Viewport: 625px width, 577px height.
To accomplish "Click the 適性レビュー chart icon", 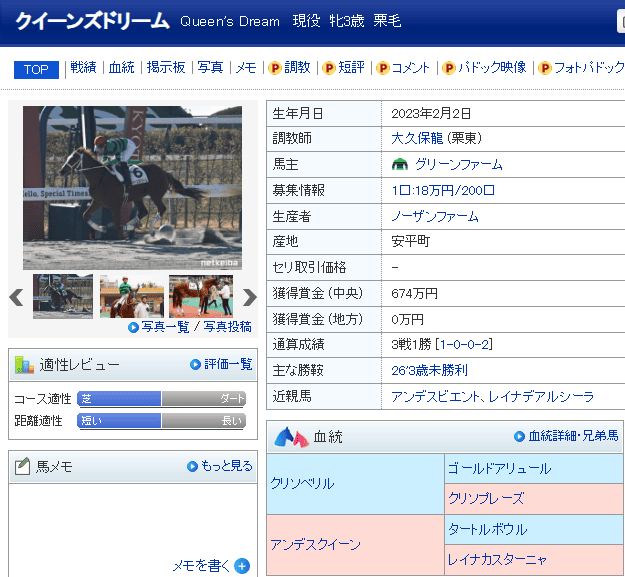I will (24, 365).
